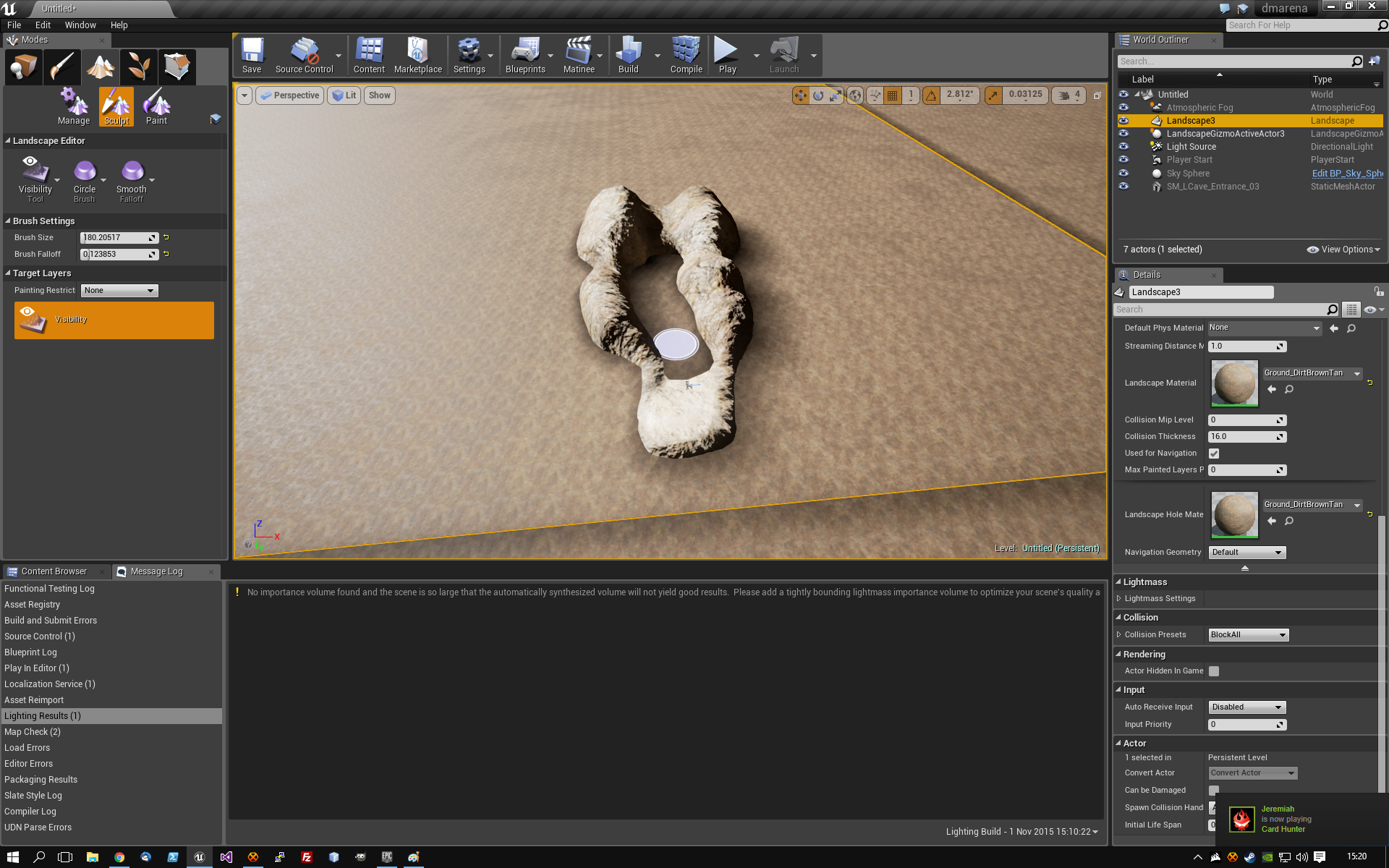
Task: Enable Actor Hidden In Game checkbox
Action: pos(1214,671)
